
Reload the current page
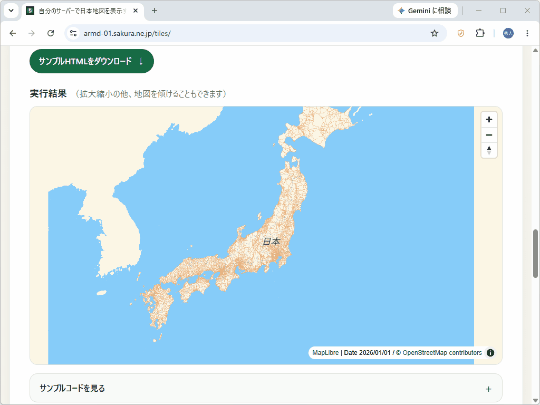[x=51, y=33]
